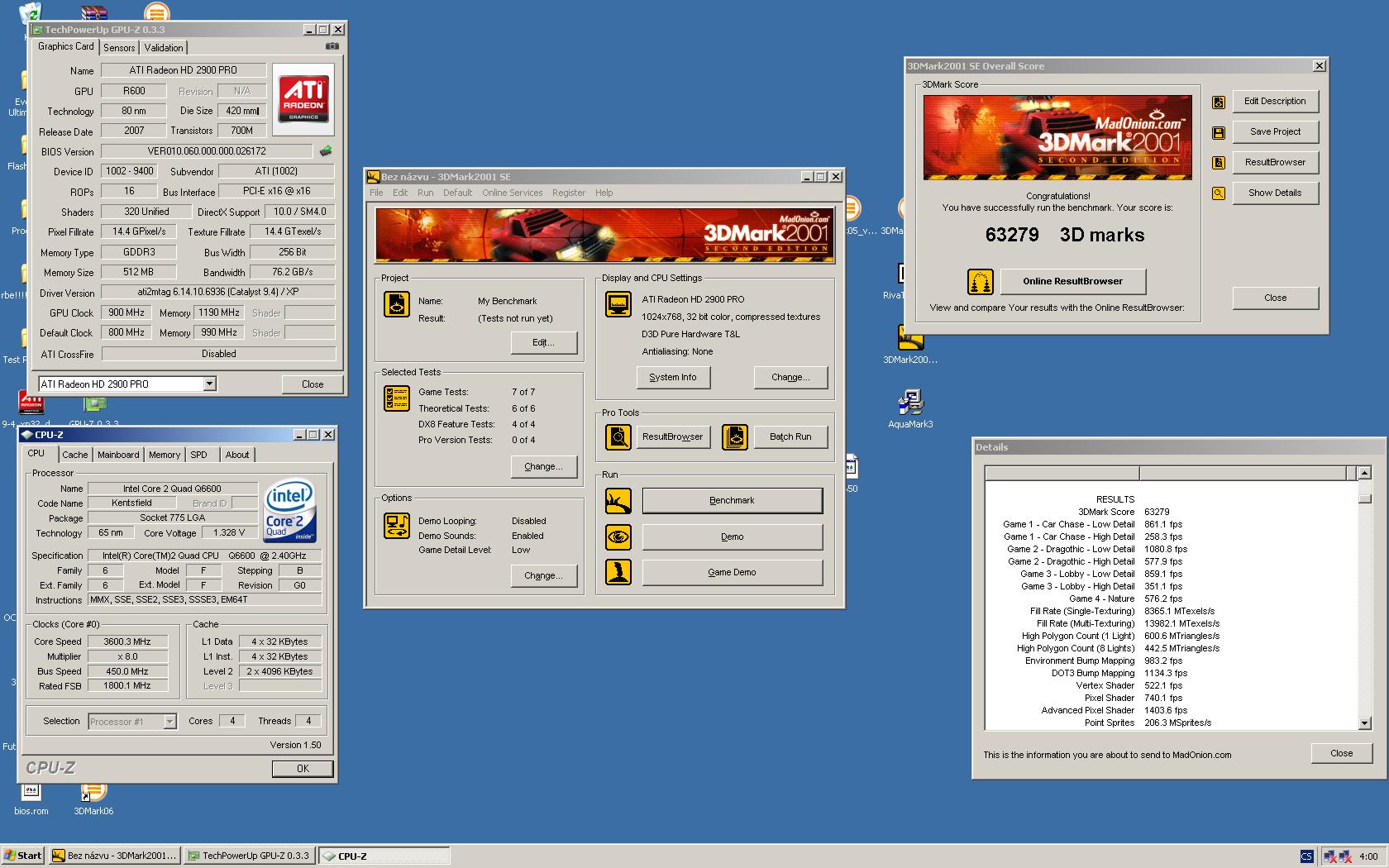Select the 3DMark2001 taskbar button
This screenshot has width=1389, height=868.
point(114,856)
